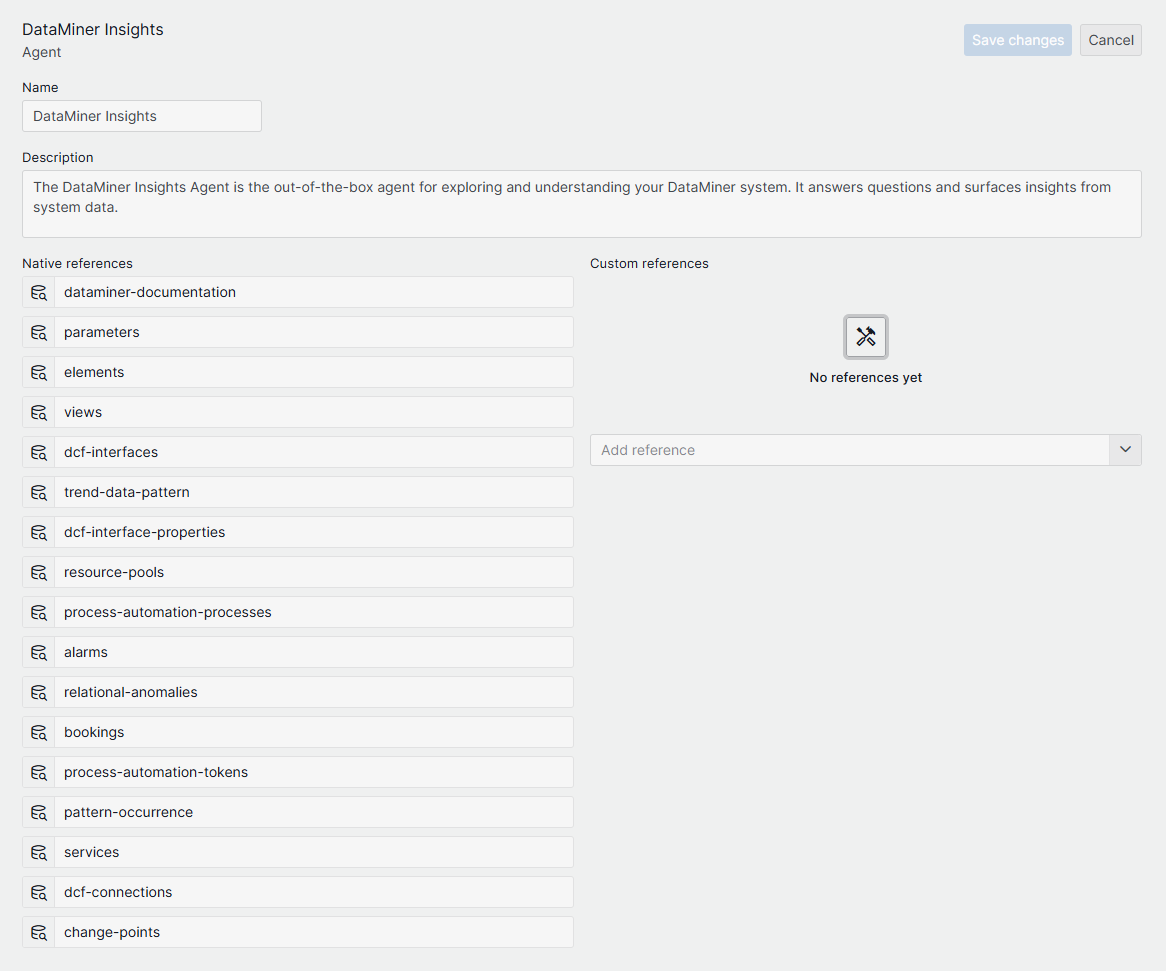The width and height of the screenshot is (1166, 971).
Task: Select the resource-pools reference text
Action: coord(114,572)
